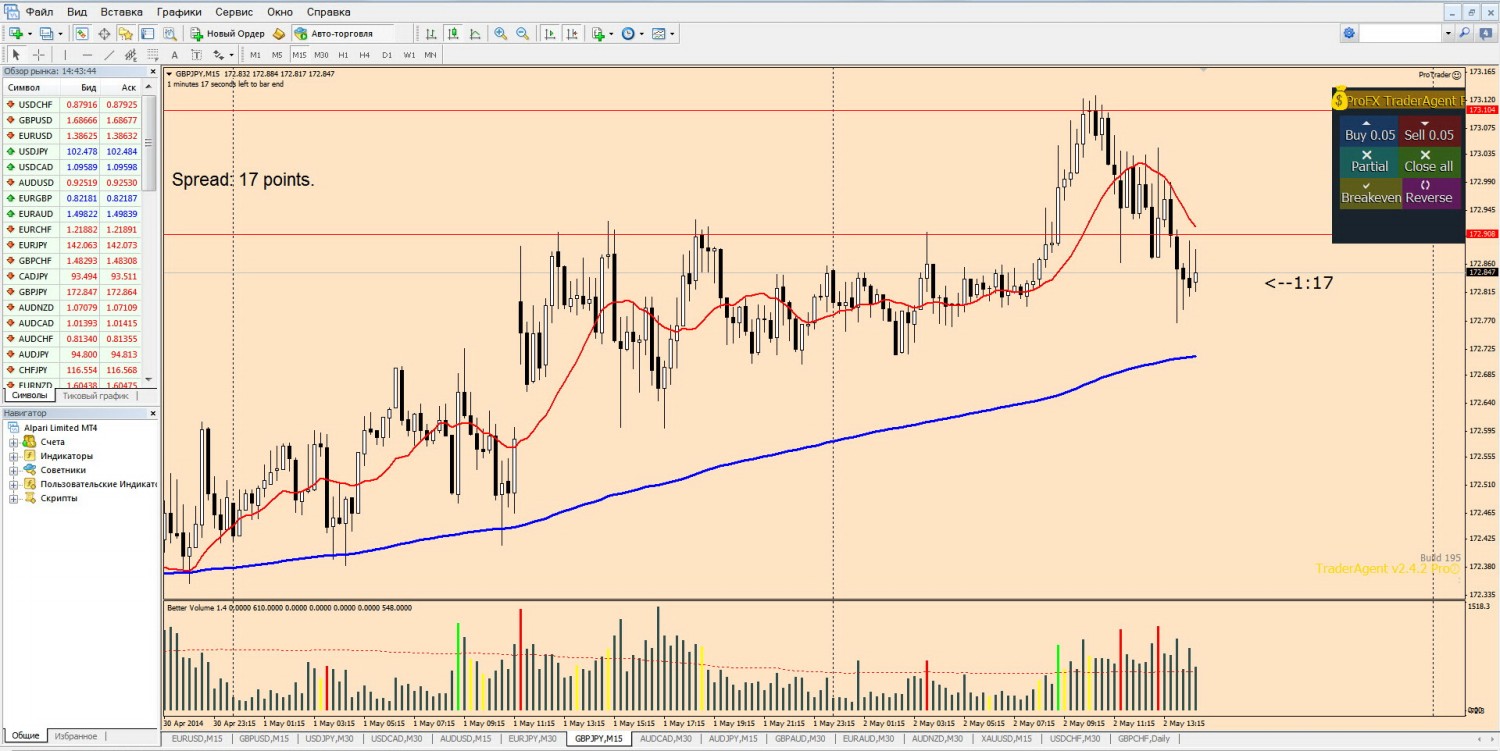Viewport: 1500px width, 751px height.
Task: Select the crosshair tool
Action: [x=39, y=55]
